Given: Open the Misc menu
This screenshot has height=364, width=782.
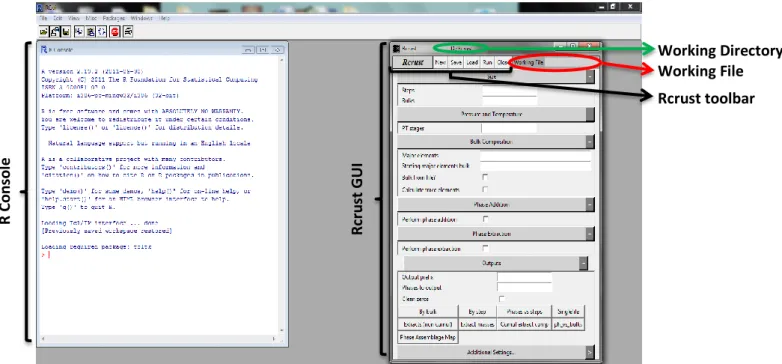Looking at the screenshot, I should (x=91, y=18).
